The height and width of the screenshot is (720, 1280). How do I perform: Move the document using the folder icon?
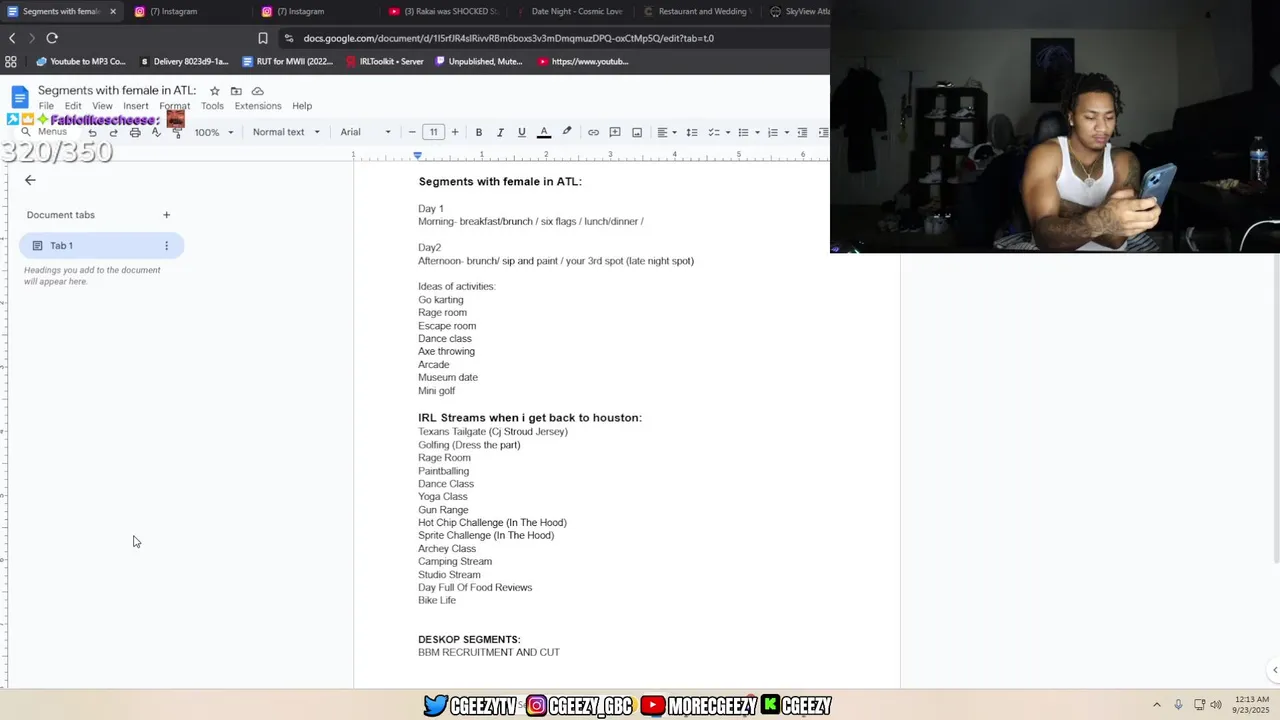[236, 91]
